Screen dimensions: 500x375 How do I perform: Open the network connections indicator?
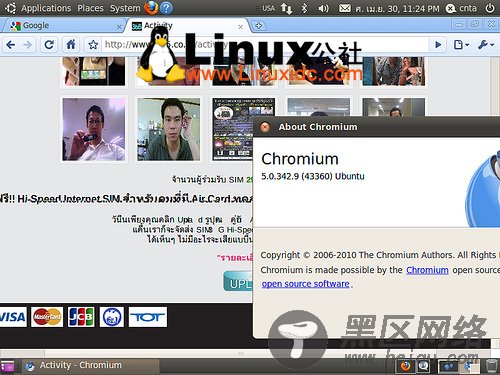coord(286,8)
